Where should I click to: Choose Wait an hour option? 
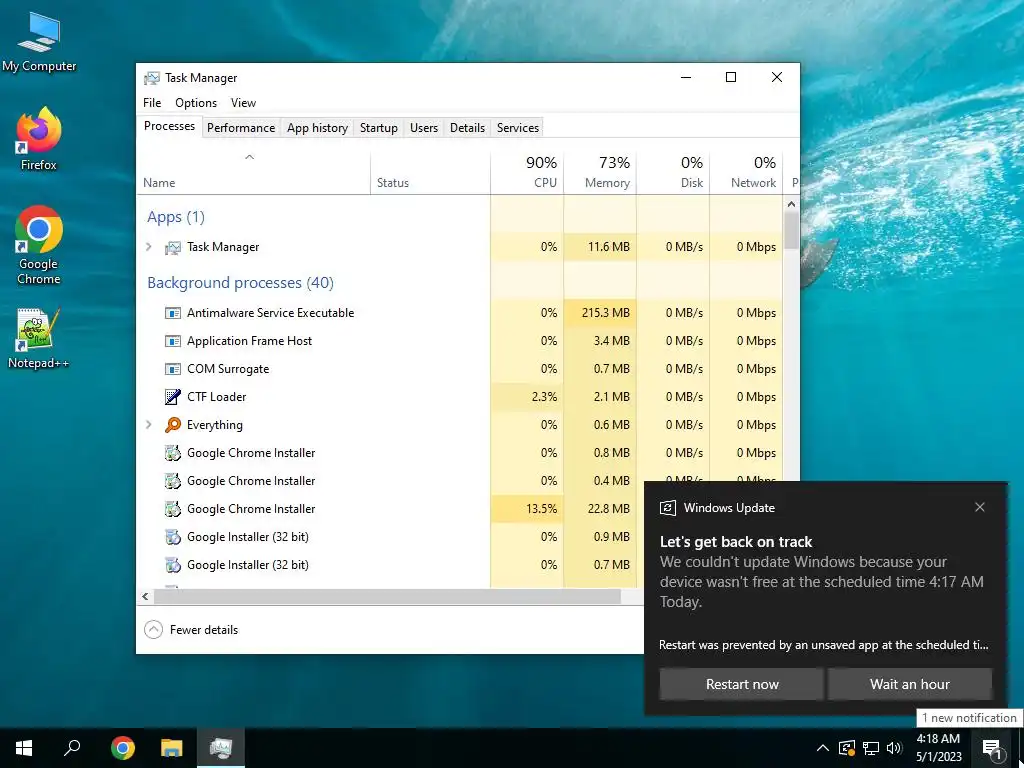(x=910, y=684)
